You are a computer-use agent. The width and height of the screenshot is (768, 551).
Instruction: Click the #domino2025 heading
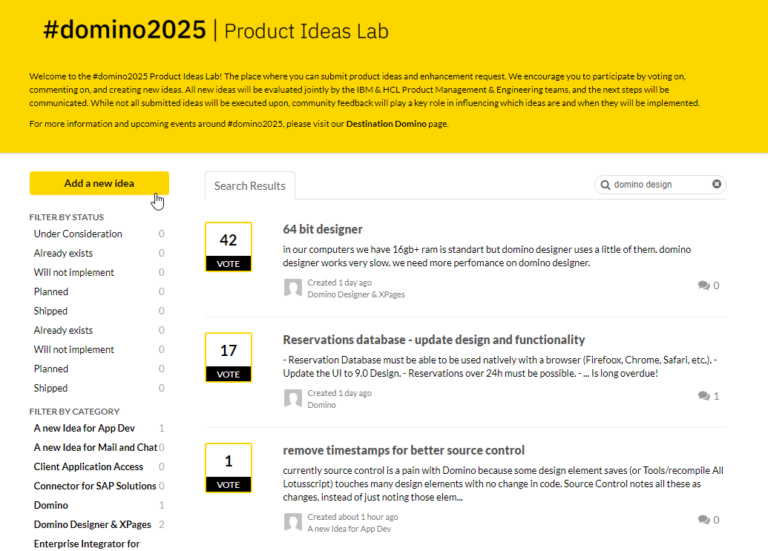tap(124, 29)
